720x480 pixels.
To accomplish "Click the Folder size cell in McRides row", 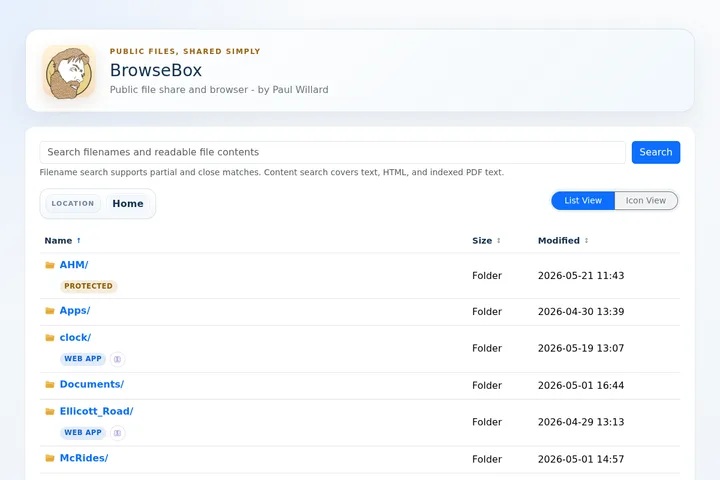I will pyautogui.click(x=487, y=459).
